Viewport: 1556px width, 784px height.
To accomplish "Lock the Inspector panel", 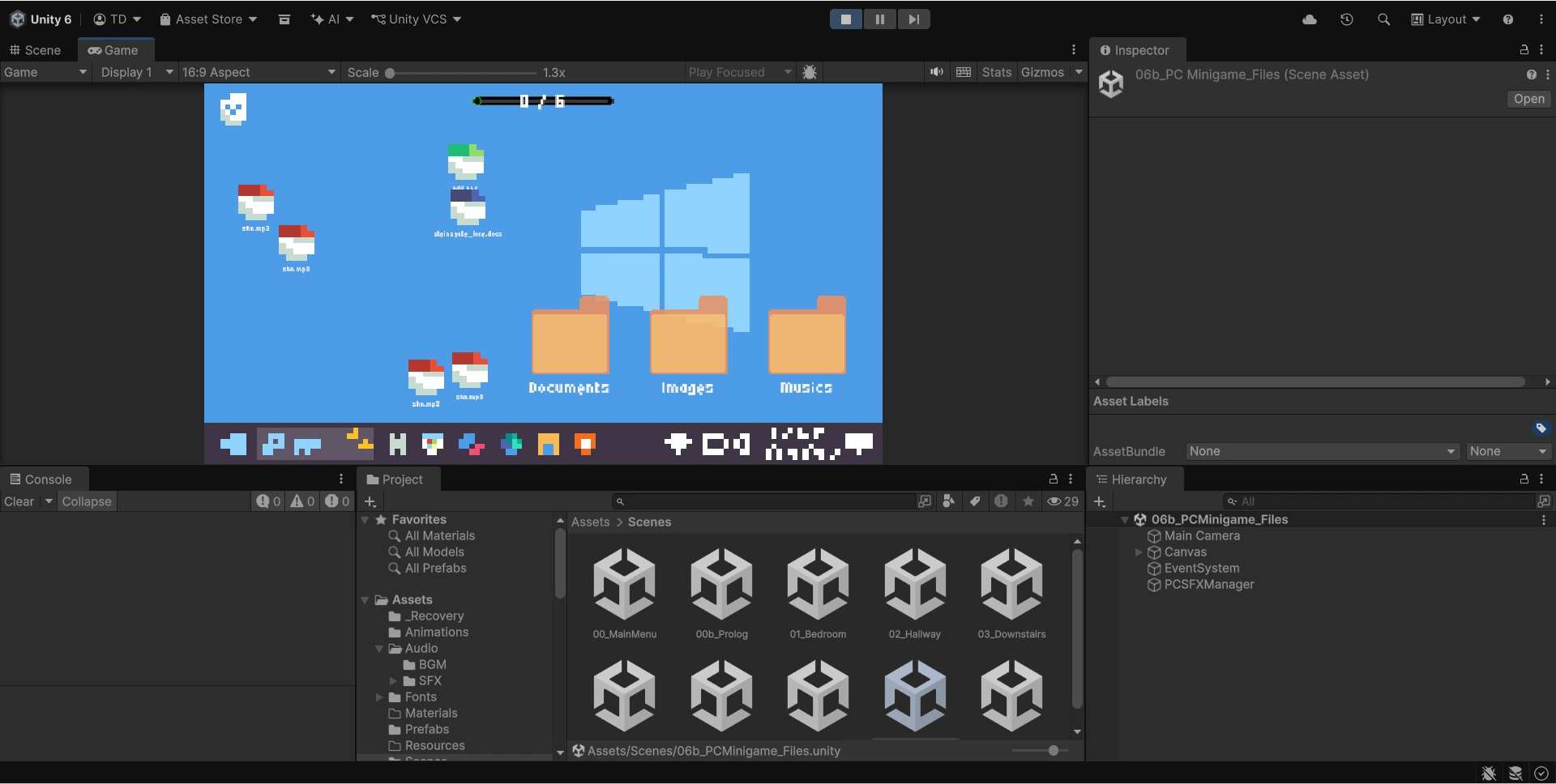I will pos(1524,50).
